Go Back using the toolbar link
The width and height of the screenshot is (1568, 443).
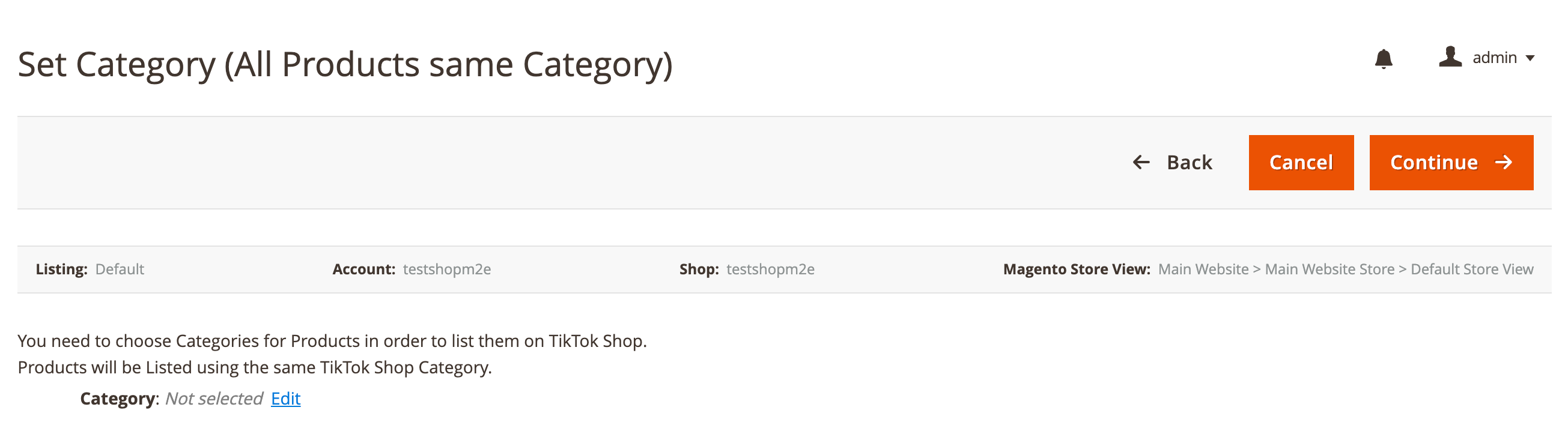click(1189, 163)
